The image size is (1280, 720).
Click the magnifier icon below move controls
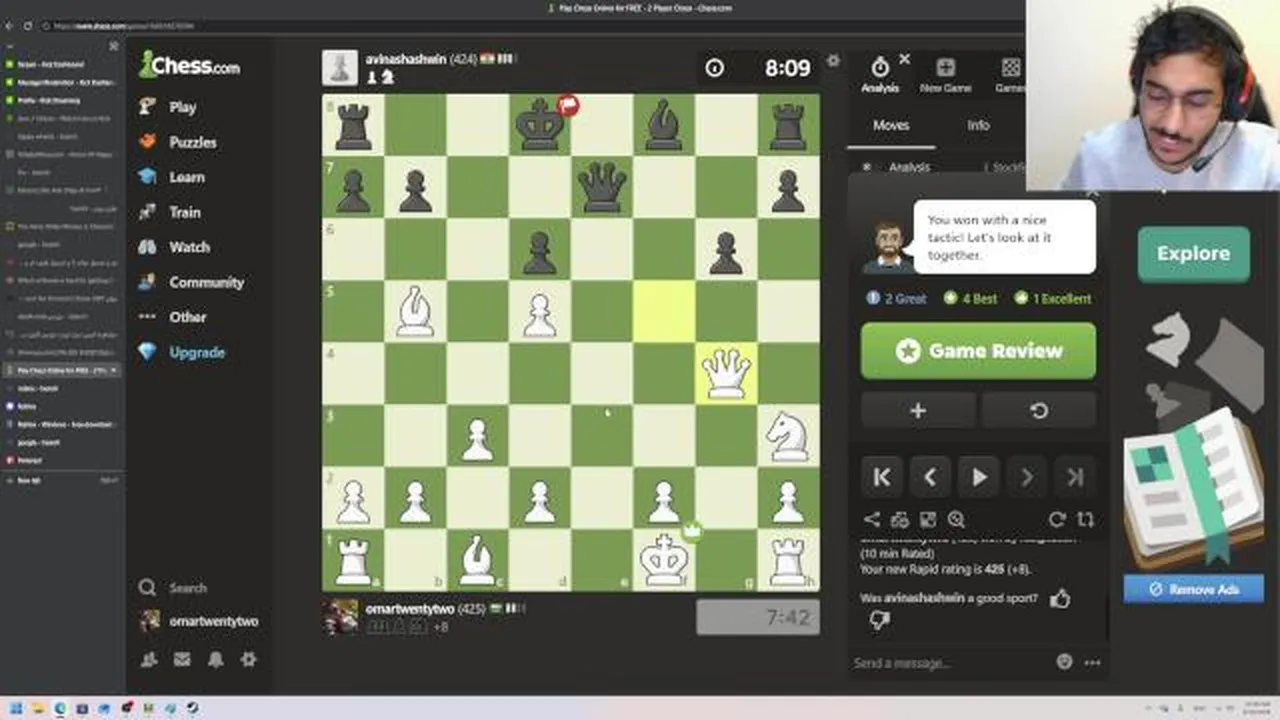pos(956,519)
